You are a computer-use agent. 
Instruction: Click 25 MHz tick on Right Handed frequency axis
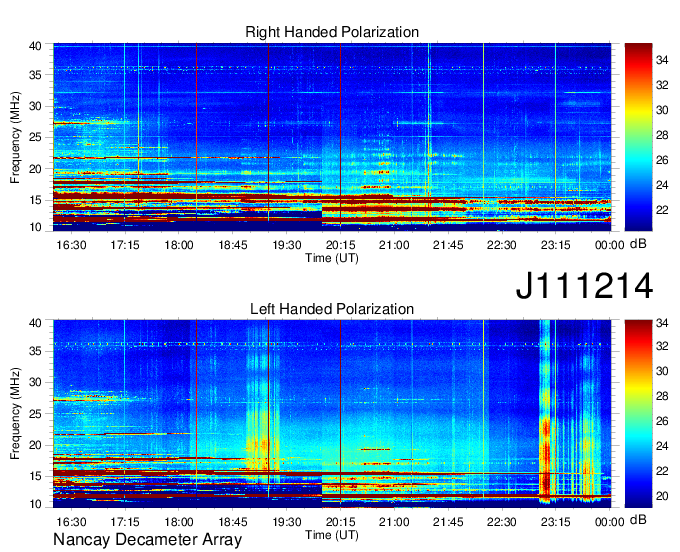tap(35, 138)
